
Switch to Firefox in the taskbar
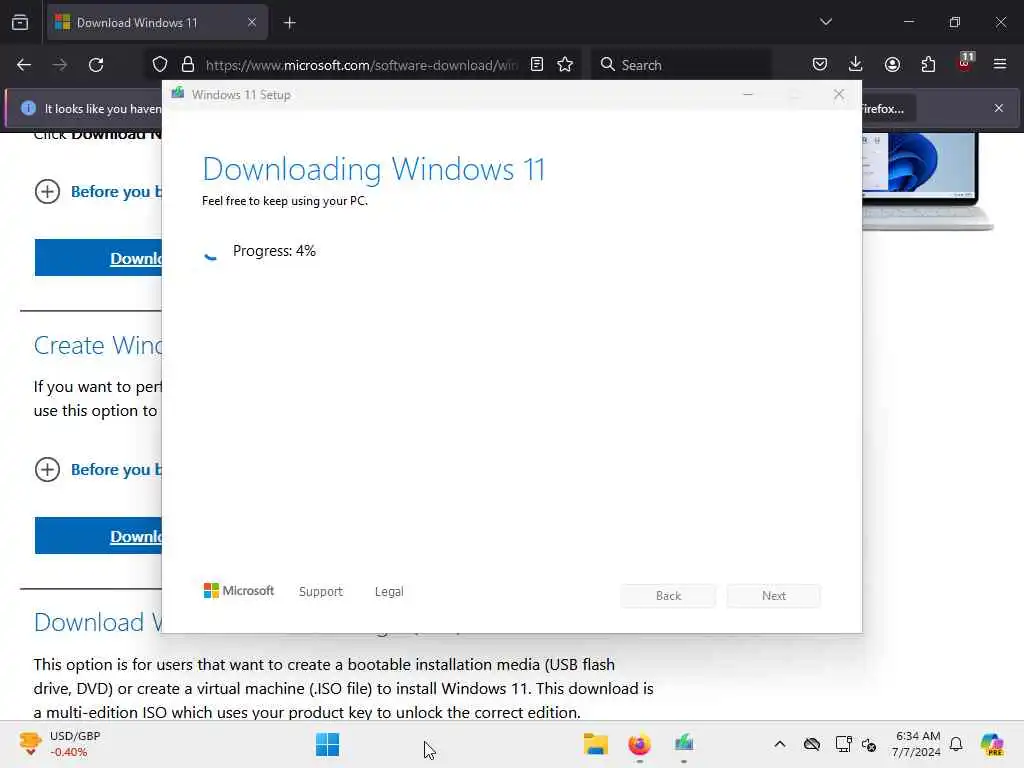point(639,744)
